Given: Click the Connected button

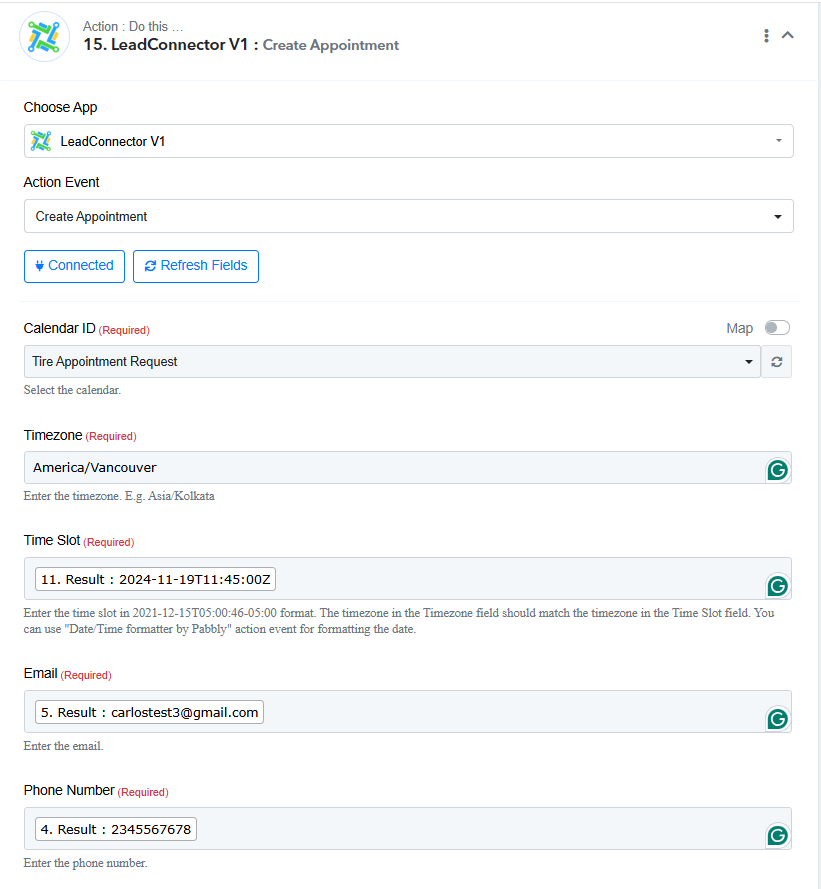Looking at the screenshot, I should [74, 266].
